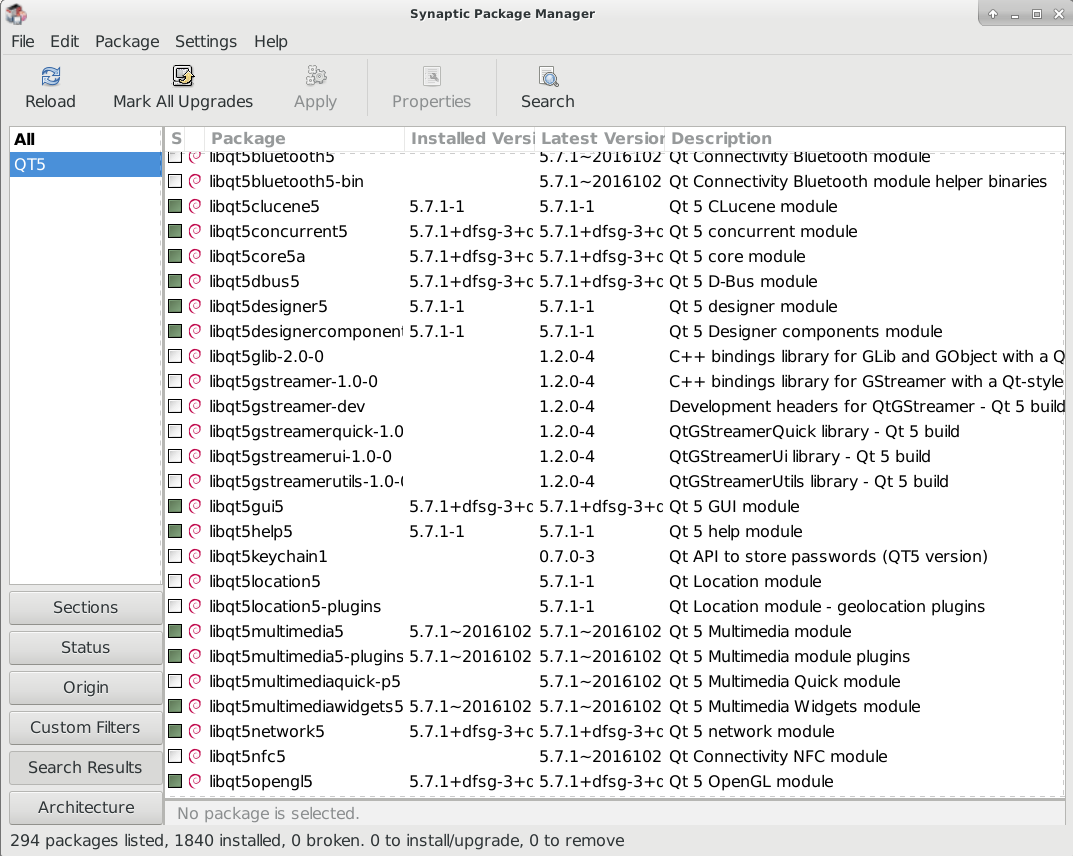Click Debian swirl icon for libqt5gstreamer-dev
The image size is (1073, 856).
point(195,406)
